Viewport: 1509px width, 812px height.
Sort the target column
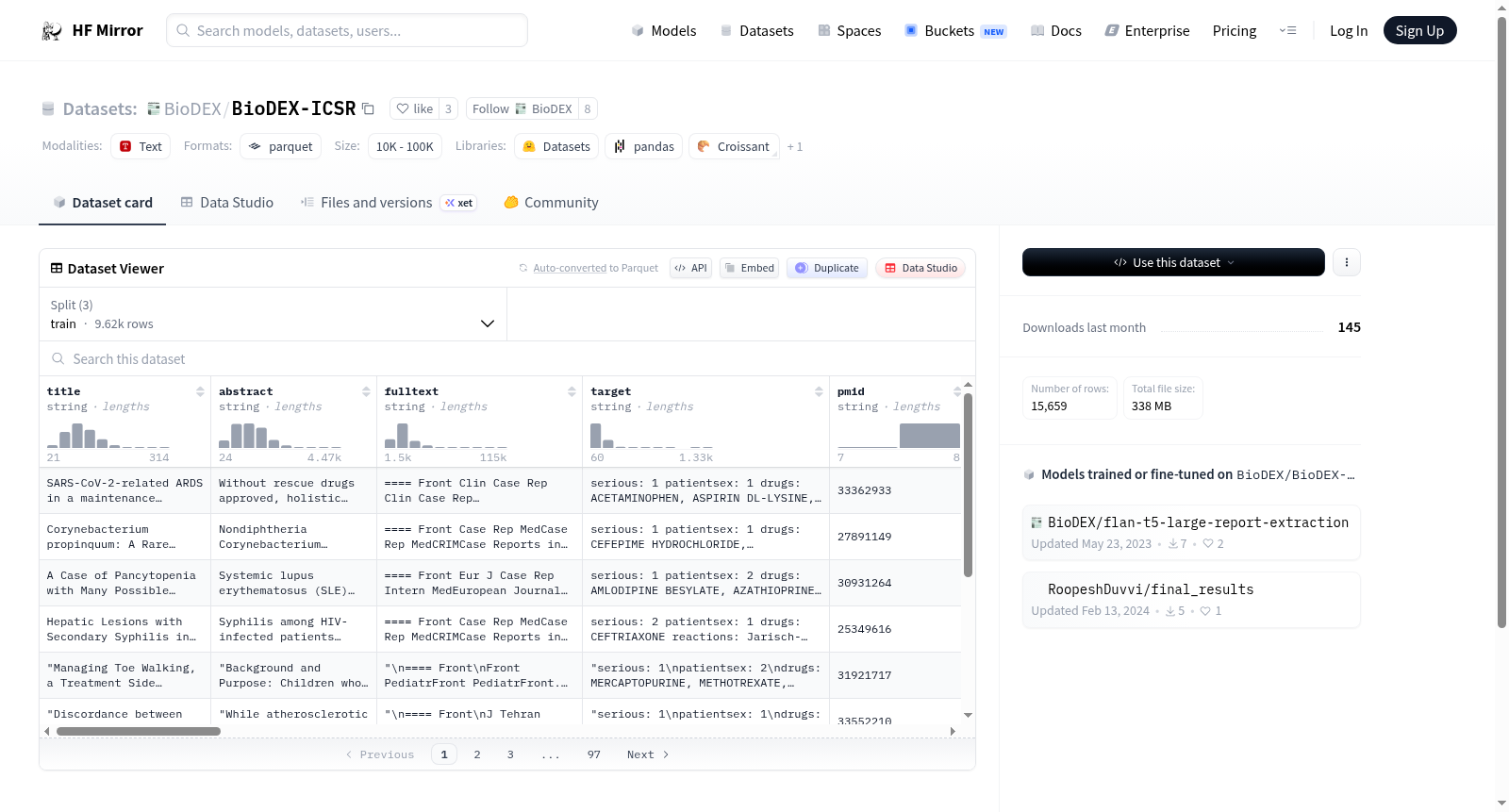[x=819, y=391]
